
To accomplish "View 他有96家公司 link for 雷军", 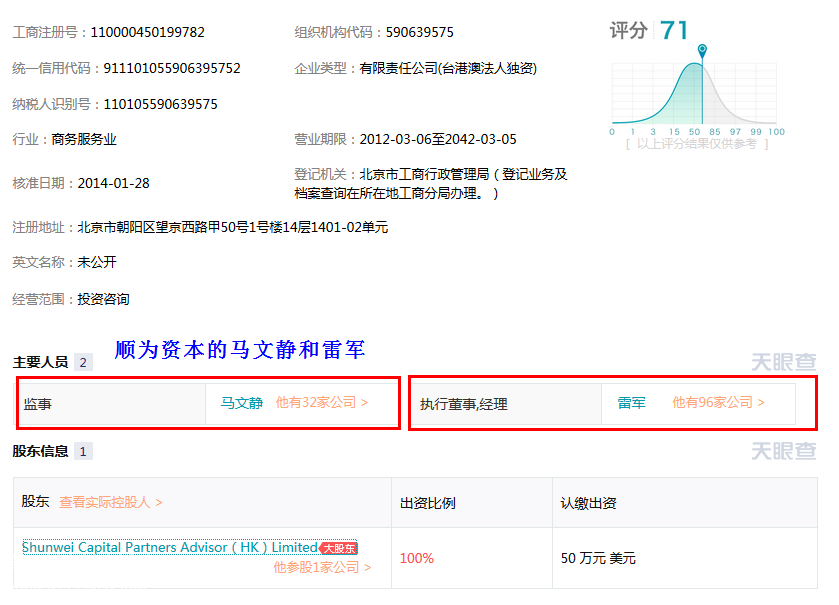I will coord(719,403).
